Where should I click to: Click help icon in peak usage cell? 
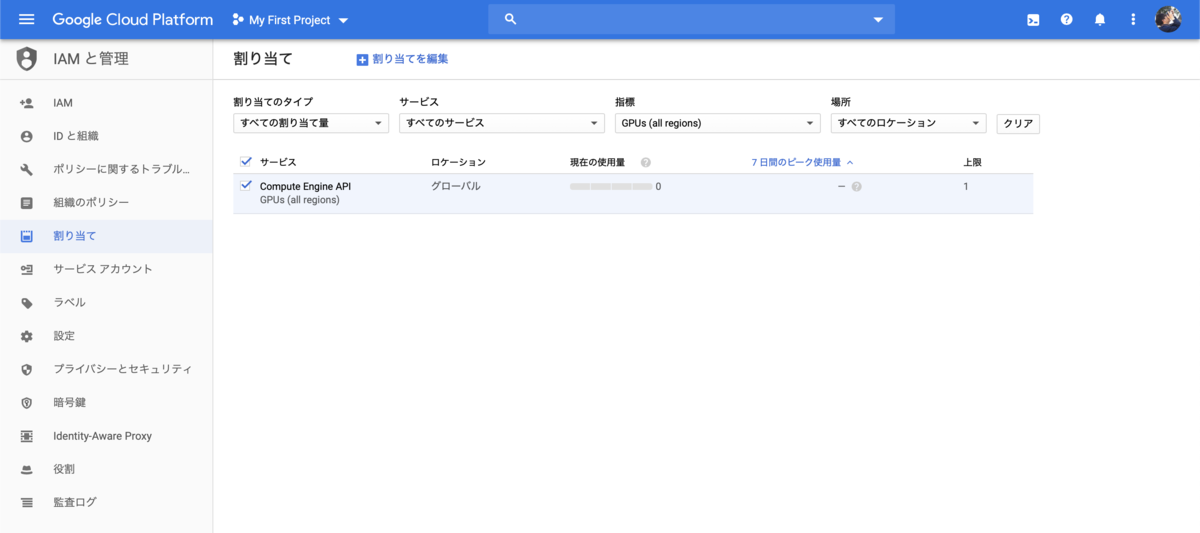tap(857, 186)
